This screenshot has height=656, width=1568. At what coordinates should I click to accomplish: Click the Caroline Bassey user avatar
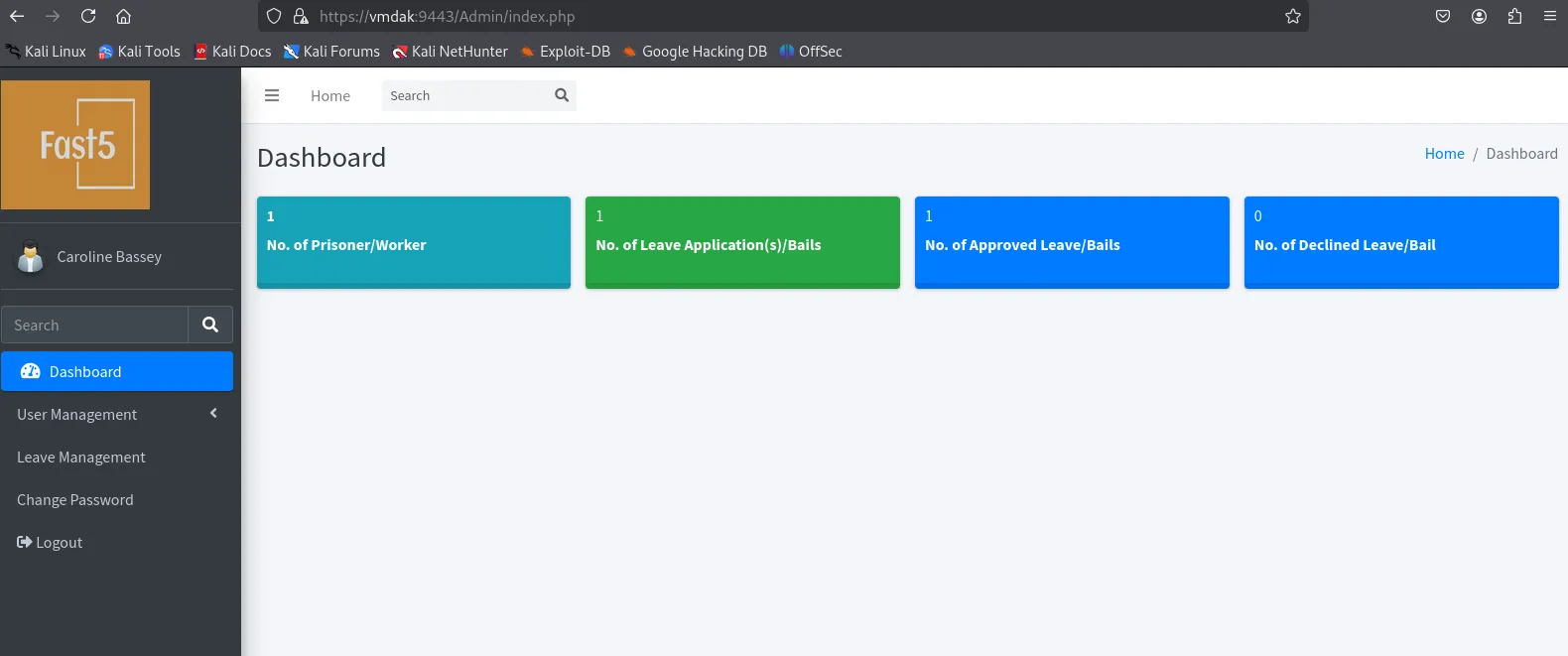[31, 257]
